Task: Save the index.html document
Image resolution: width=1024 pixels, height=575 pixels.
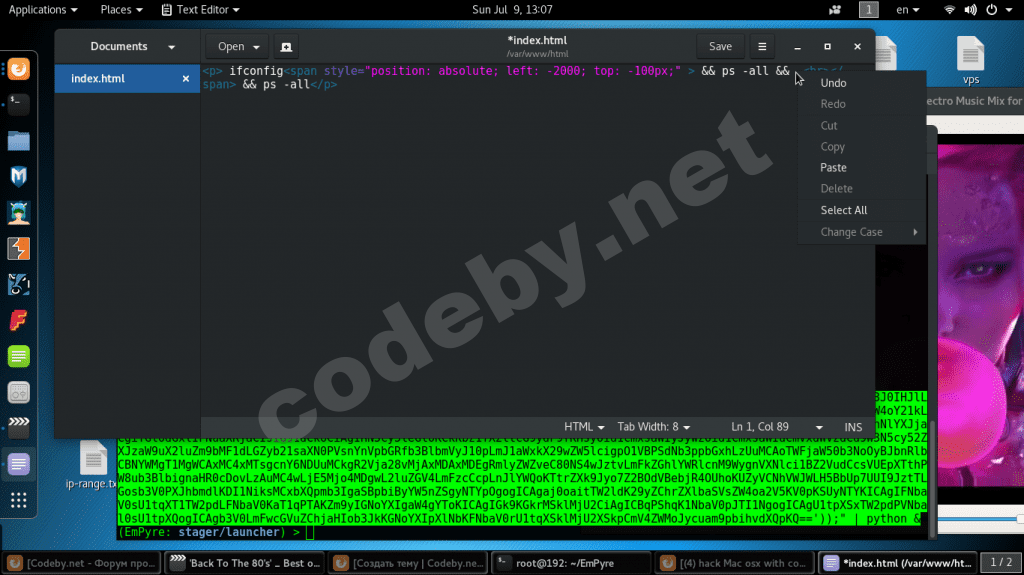Action: [x=720, y=46]
